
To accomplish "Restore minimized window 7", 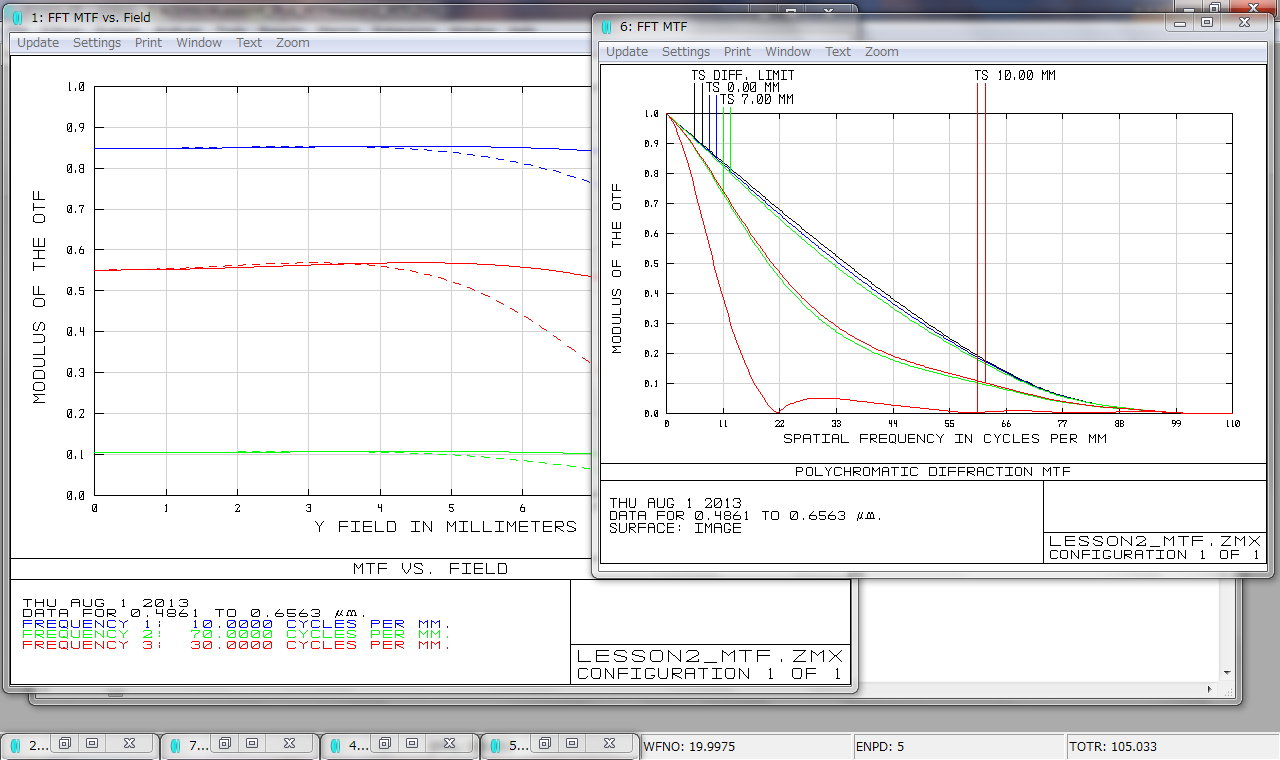I will 224,744.
